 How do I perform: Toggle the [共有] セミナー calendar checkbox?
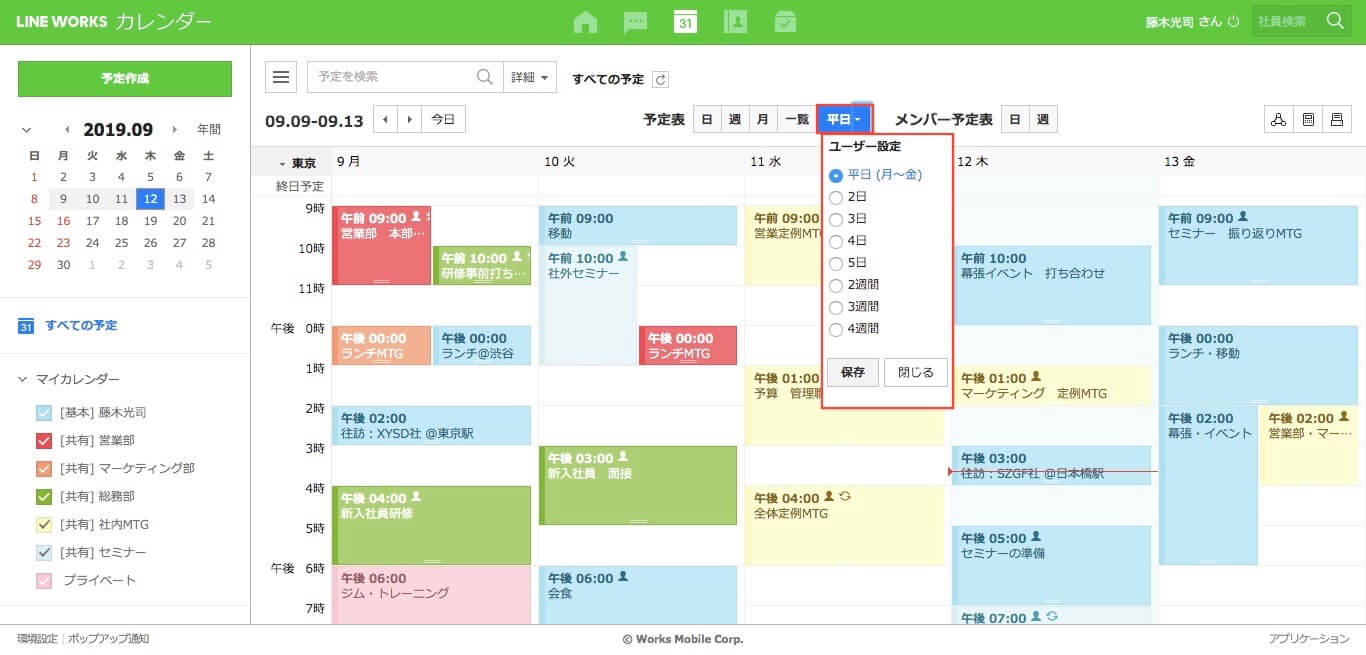(44, 553)
